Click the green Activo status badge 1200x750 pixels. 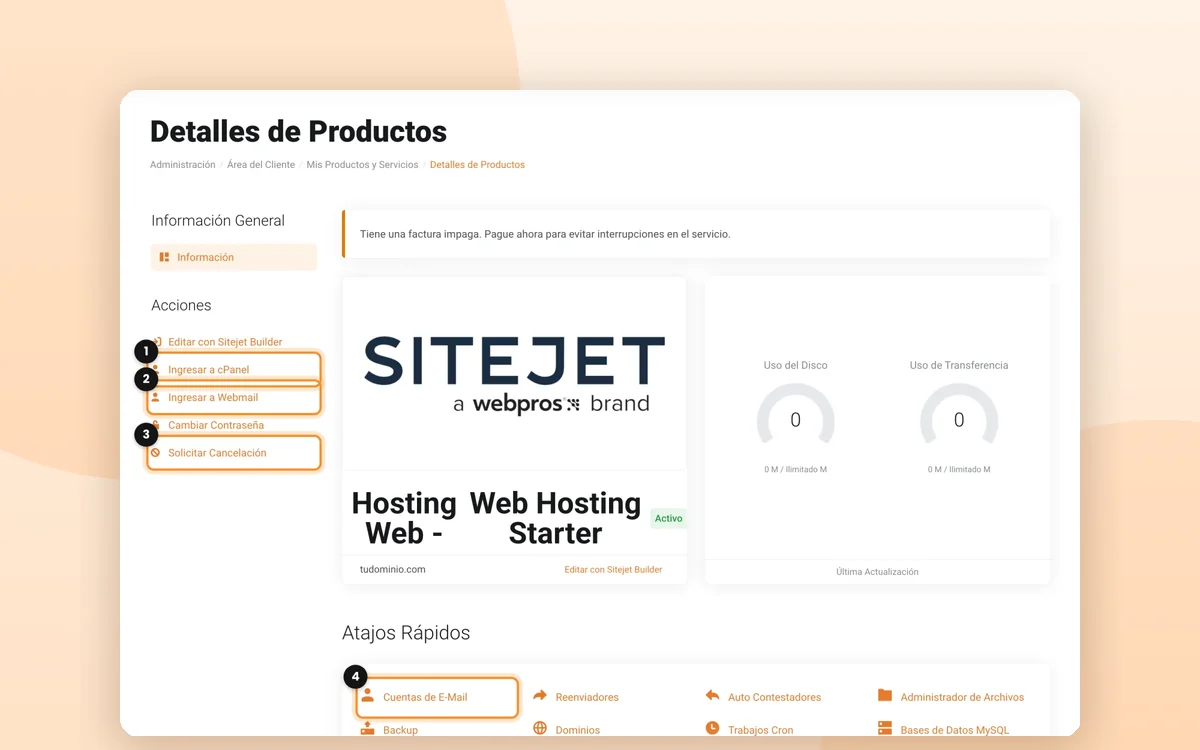668,518
